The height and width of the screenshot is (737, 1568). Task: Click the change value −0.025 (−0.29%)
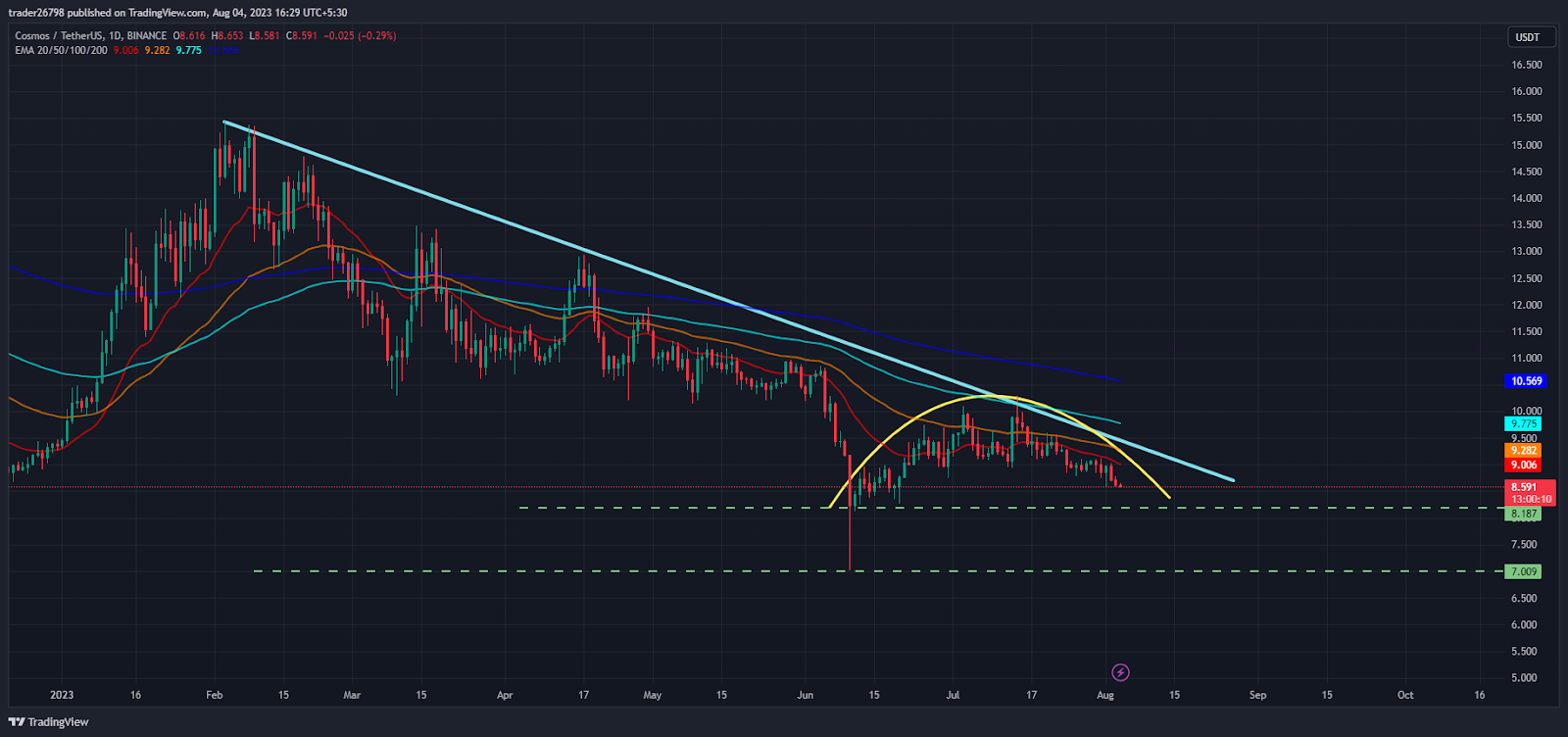[x=362, y=35]
